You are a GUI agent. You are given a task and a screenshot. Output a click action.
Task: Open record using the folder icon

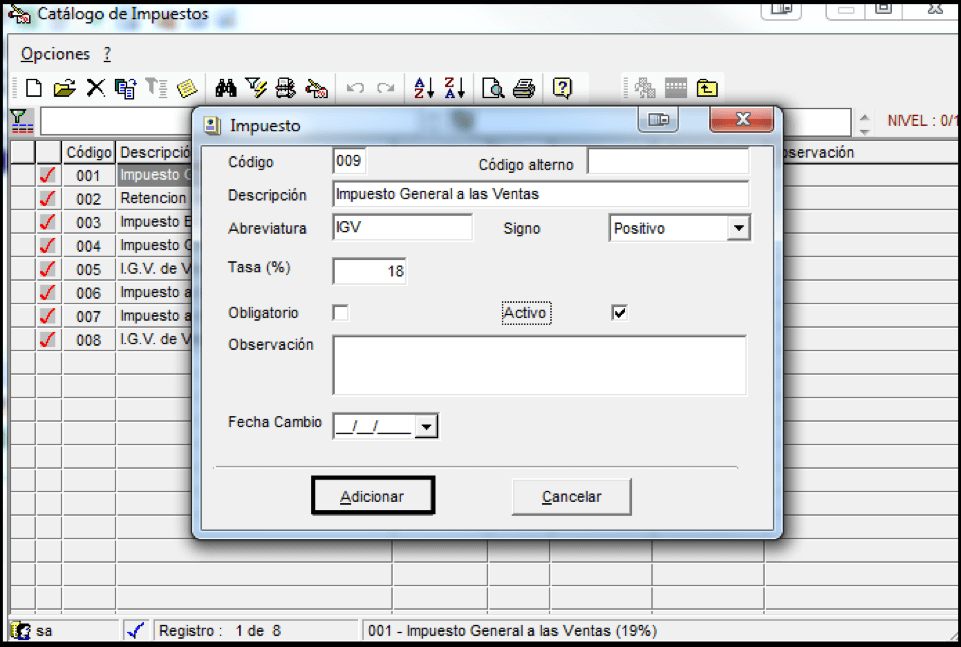click(64, 88)
